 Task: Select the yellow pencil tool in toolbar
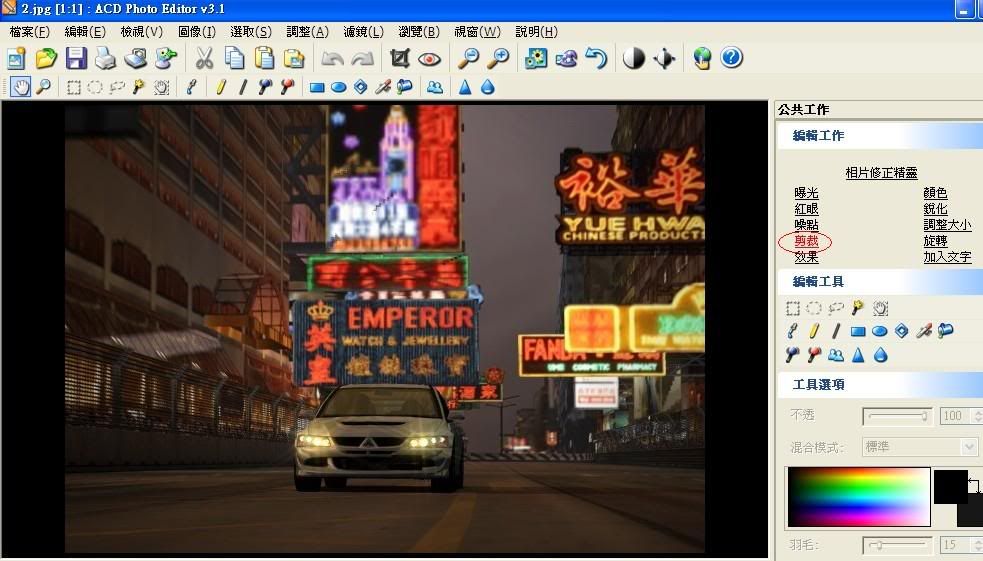(221, 87)
